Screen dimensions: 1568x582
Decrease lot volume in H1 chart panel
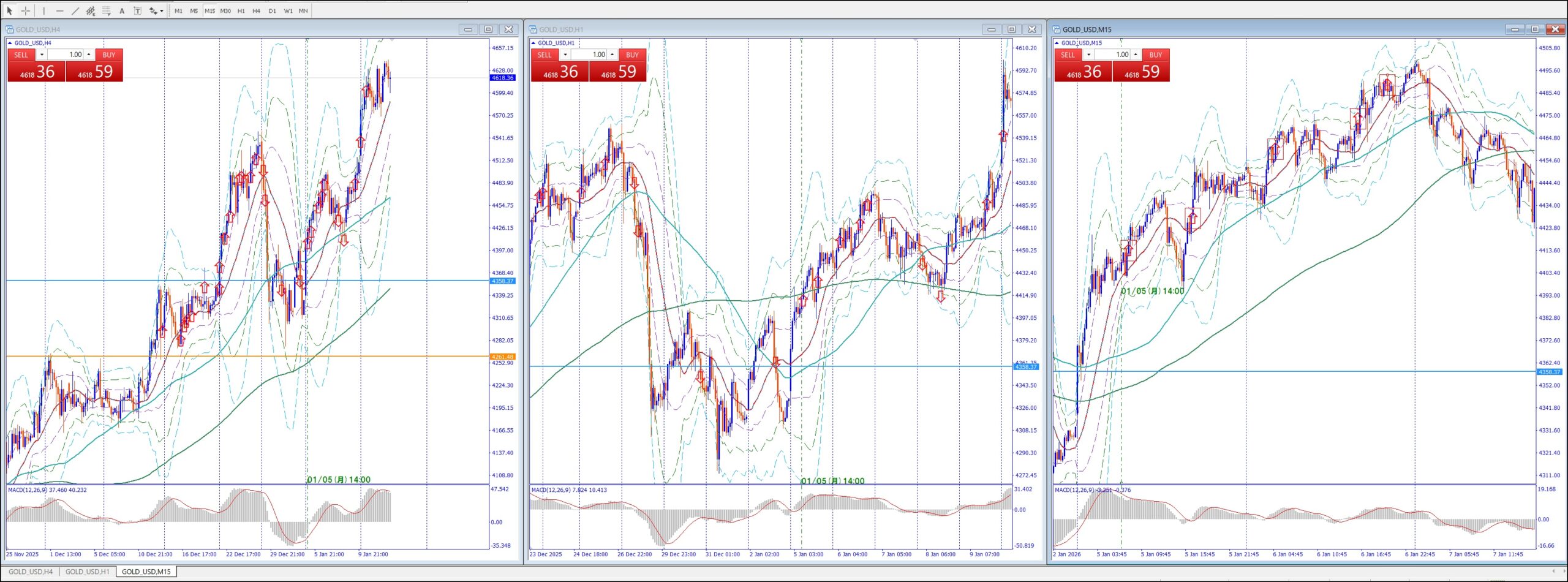(x=565, y=55)
